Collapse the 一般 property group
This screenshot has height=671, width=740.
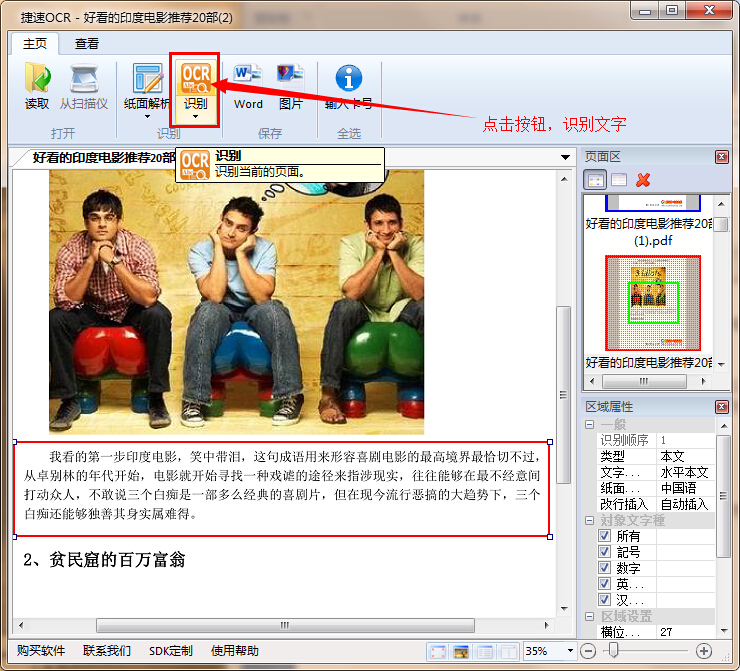click(589, 424)
